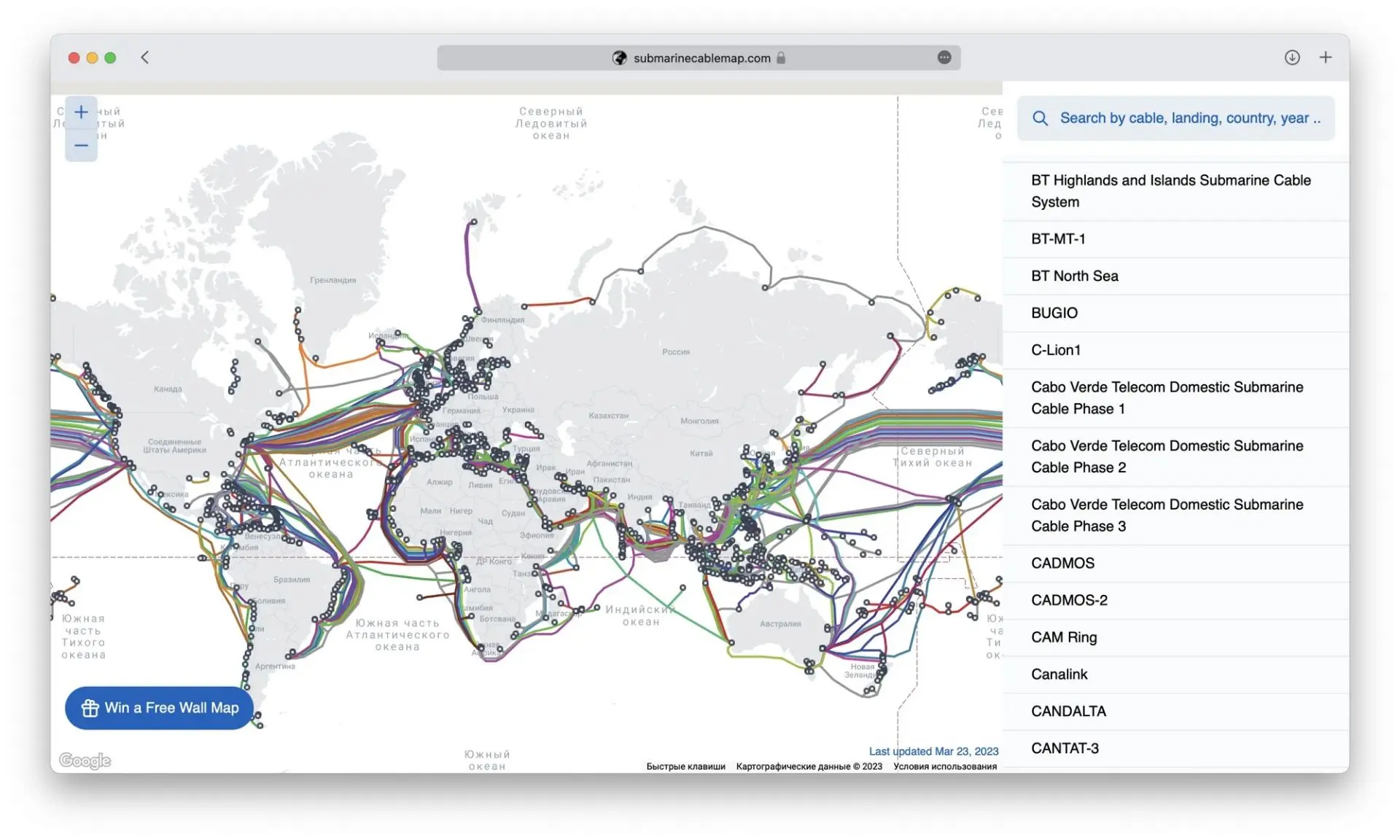Click Картографические данные © 2023 text

[x=809, y=766]
